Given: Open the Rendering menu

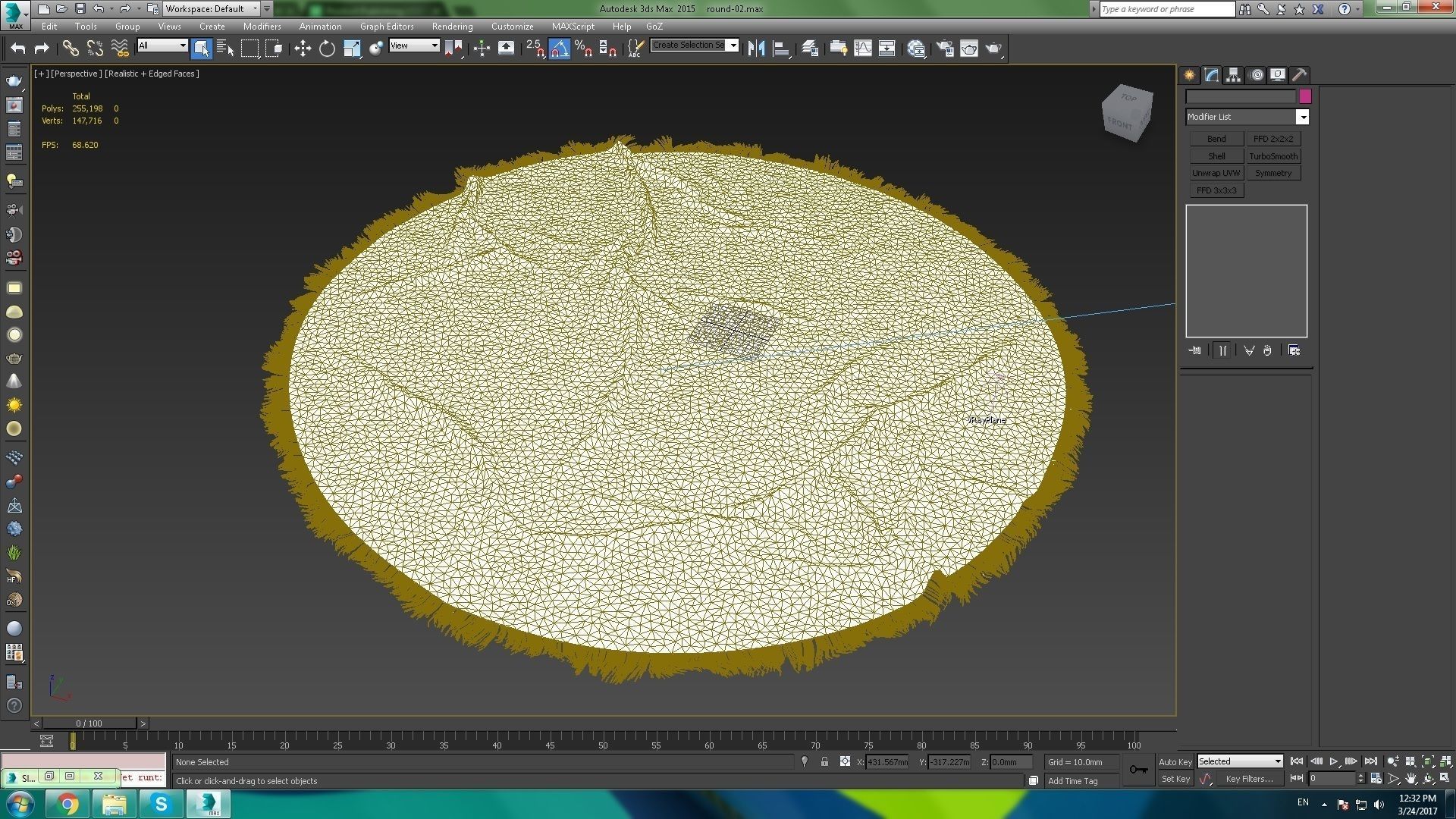Looking at the screenshot, I should coord(452,26).
